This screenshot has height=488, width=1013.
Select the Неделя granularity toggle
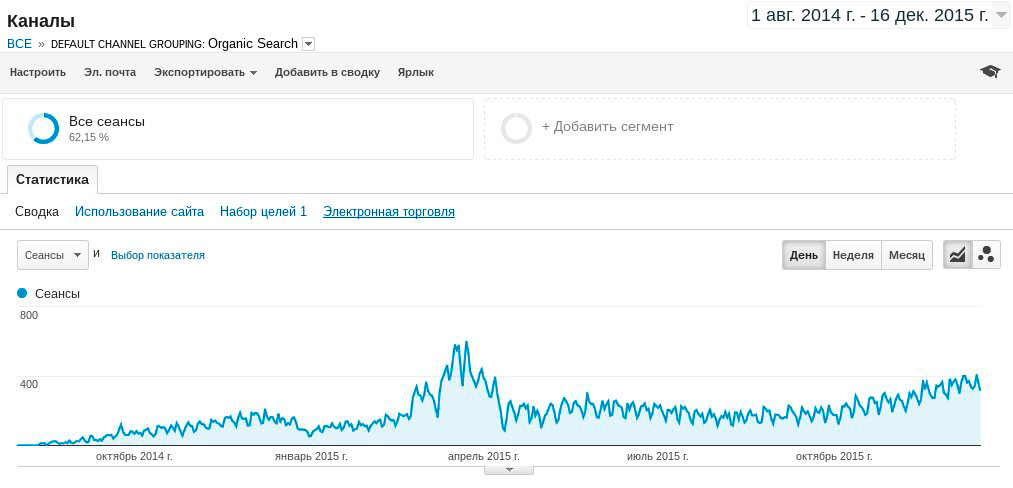tap(853, 255)
